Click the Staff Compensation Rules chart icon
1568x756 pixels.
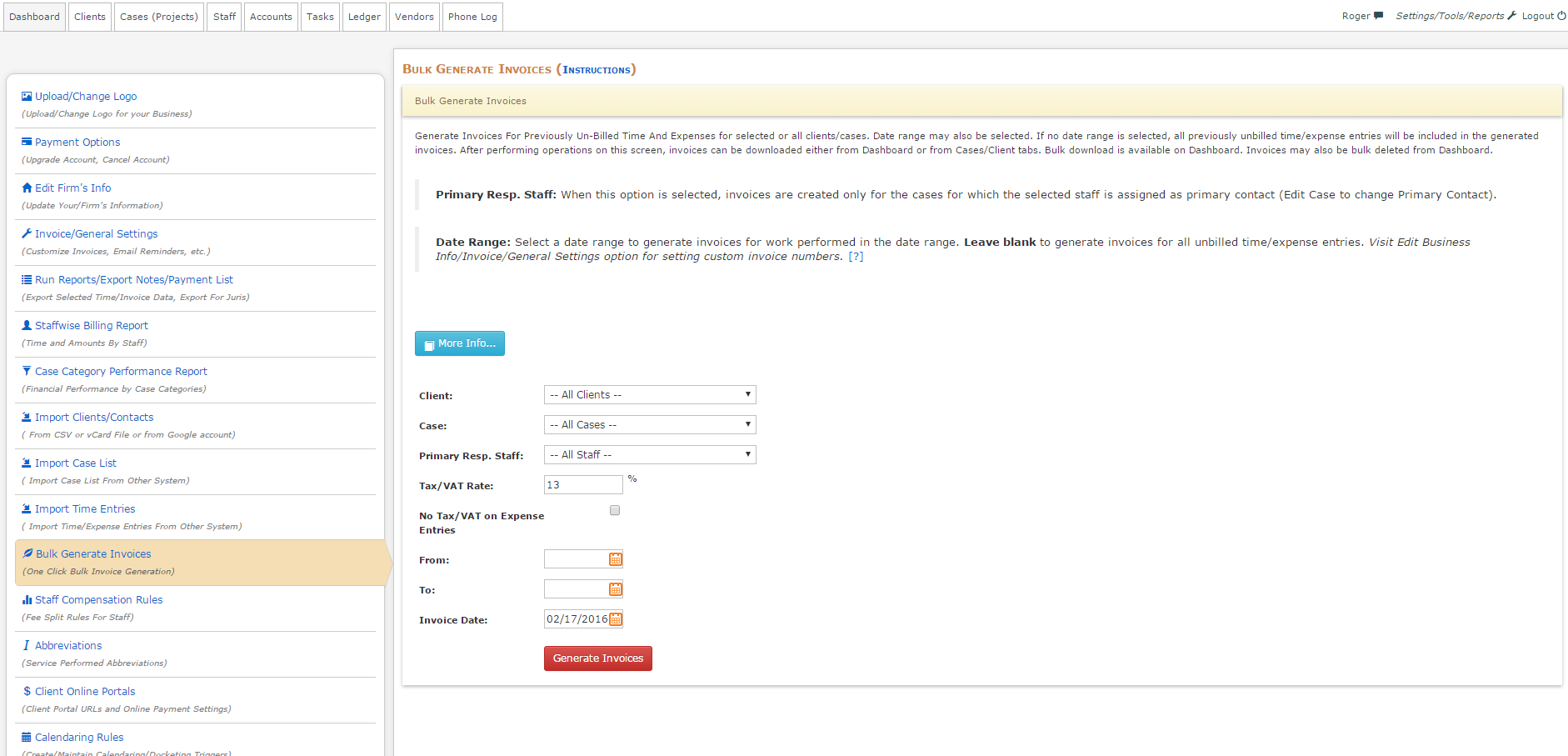[x=27, y=600]
